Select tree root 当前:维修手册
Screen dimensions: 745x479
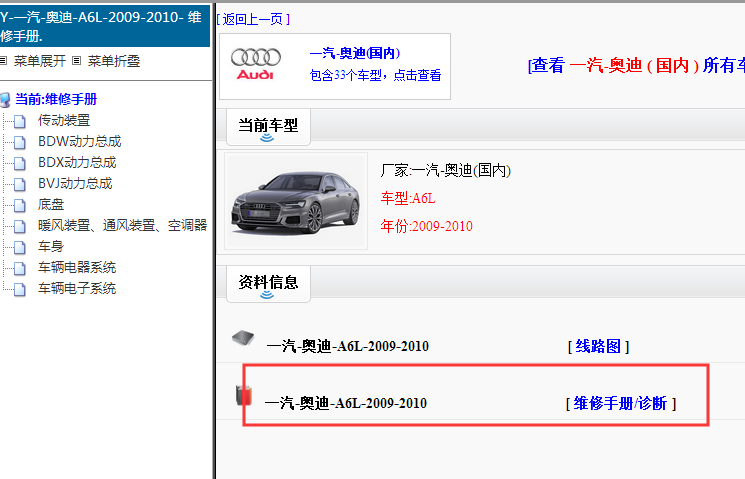click(56, 99)
